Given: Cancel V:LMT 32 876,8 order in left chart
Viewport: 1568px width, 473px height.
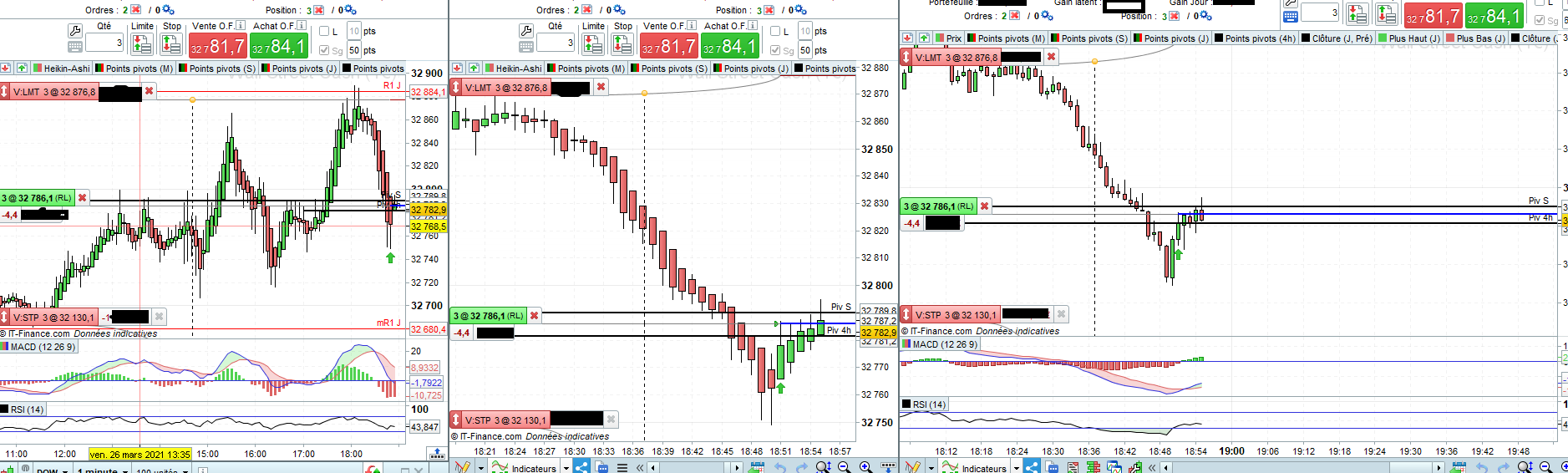Looking at the screenshot, I should [x=150, y=91].
